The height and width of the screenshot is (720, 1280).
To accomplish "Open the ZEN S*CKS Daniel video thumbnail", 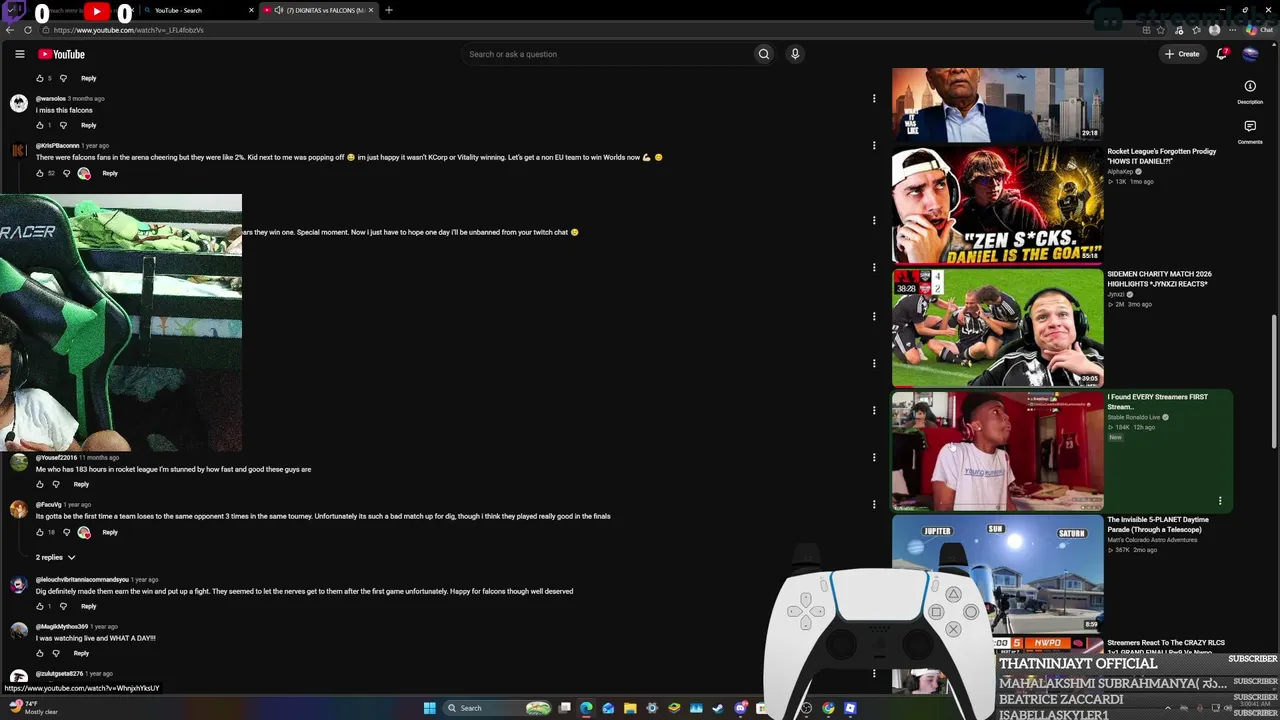I will click(998, 205).
